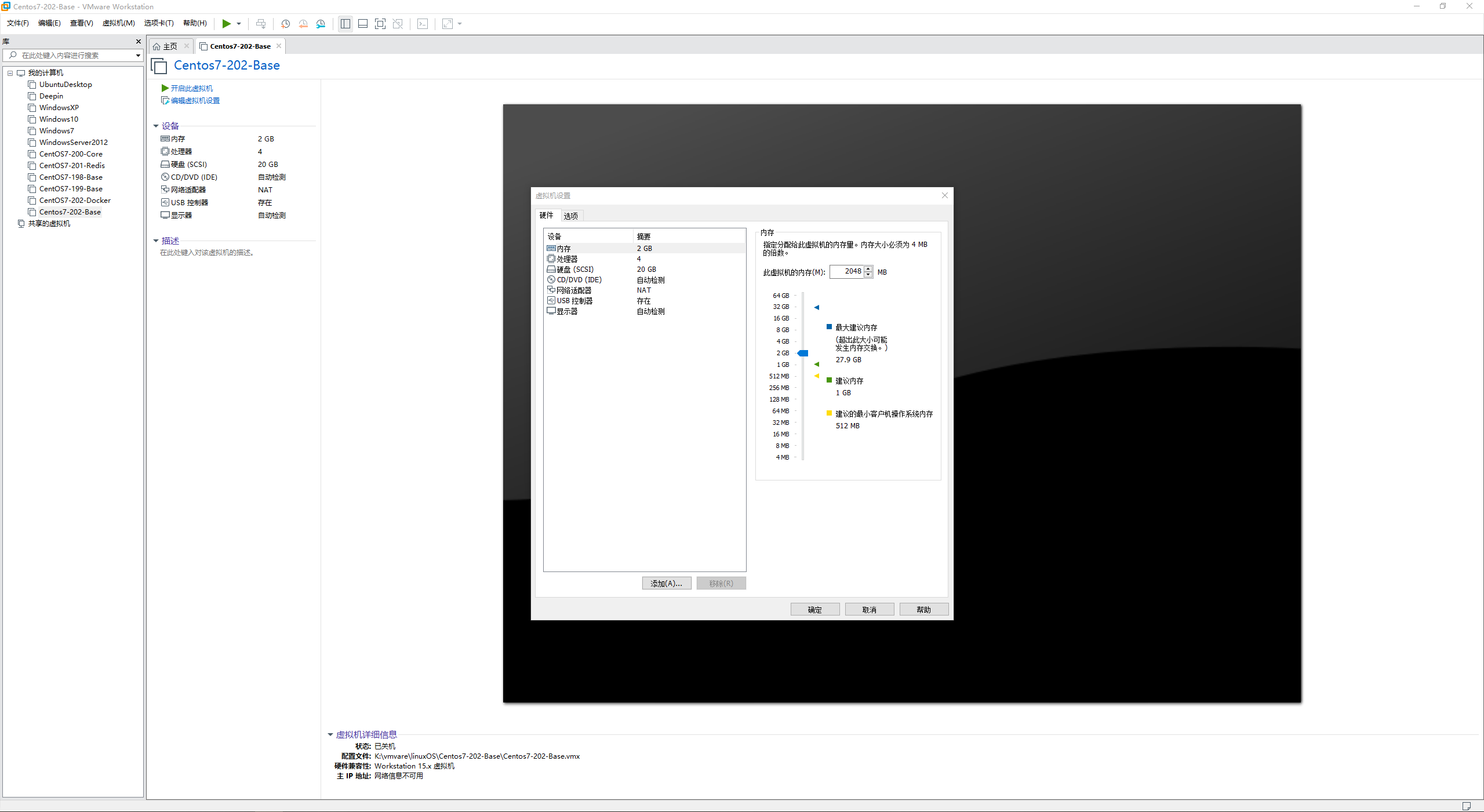This screenshot has width=1484, height=812.
Task: Select CentOS7-201-Redis virtual machine
Action: pos(72,166)
